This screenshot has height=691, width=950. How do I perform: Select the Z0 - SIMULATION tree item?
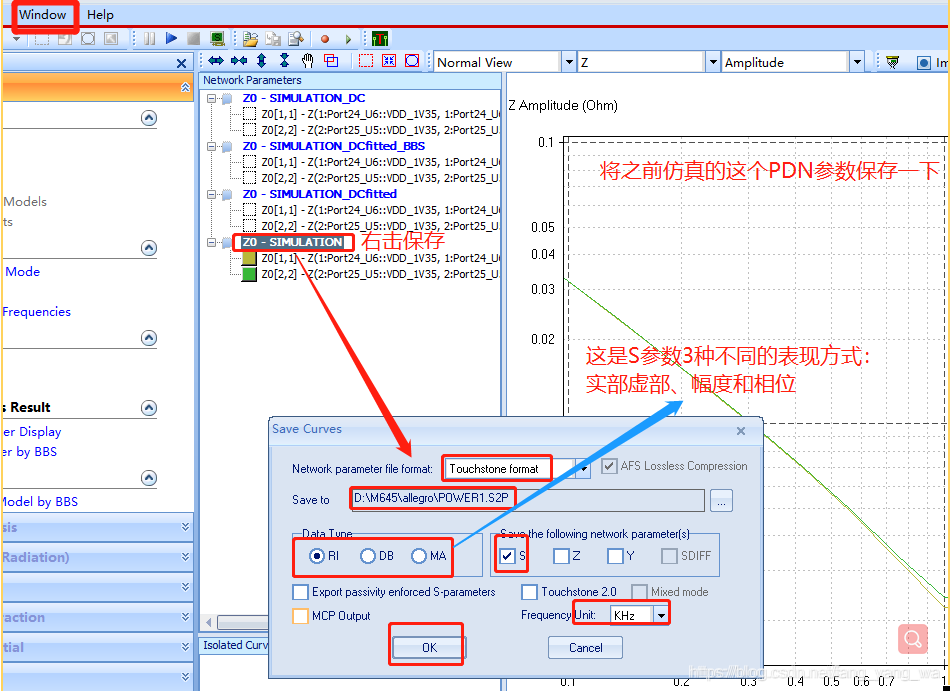(x=293, y=242)
